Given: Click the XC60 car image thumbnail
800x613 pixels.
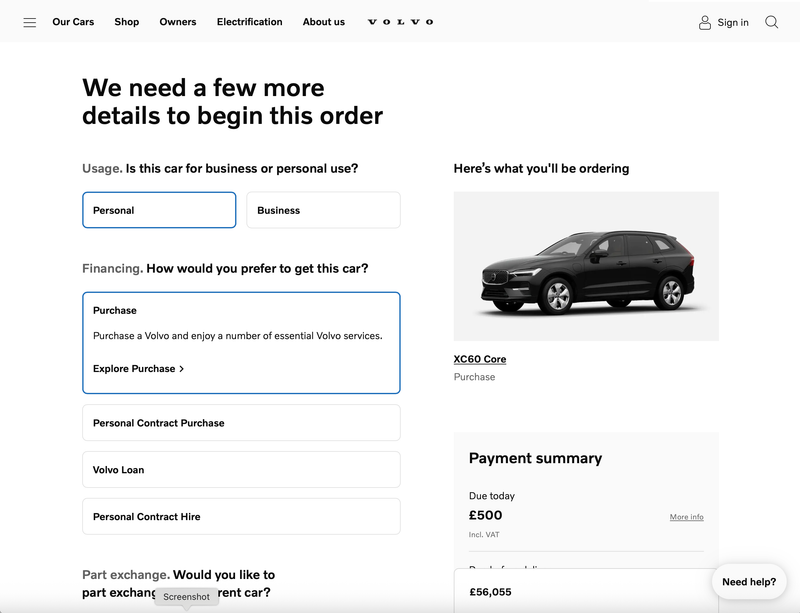Looking at the screenshot, I should click(586, 264).
